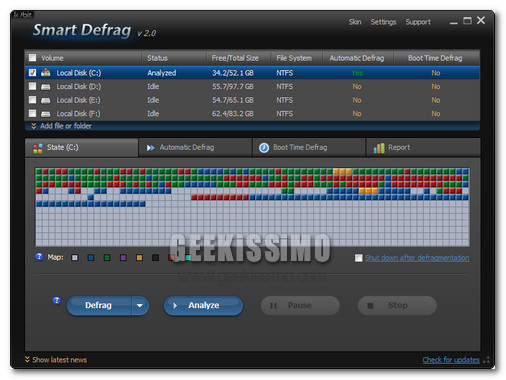Expand Show latest news panel
This screenshot has width=506, height=380.
[x=56, y=360]
